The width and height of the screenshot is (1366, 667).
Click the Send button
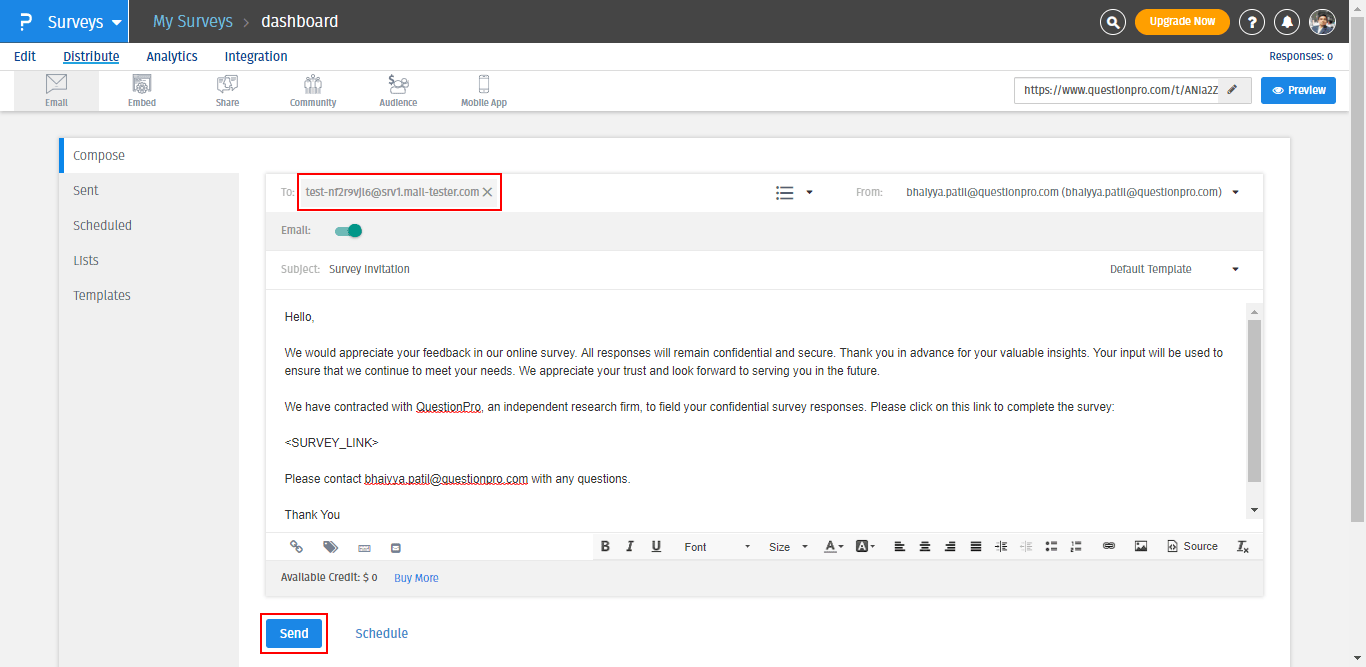(294, 634)
